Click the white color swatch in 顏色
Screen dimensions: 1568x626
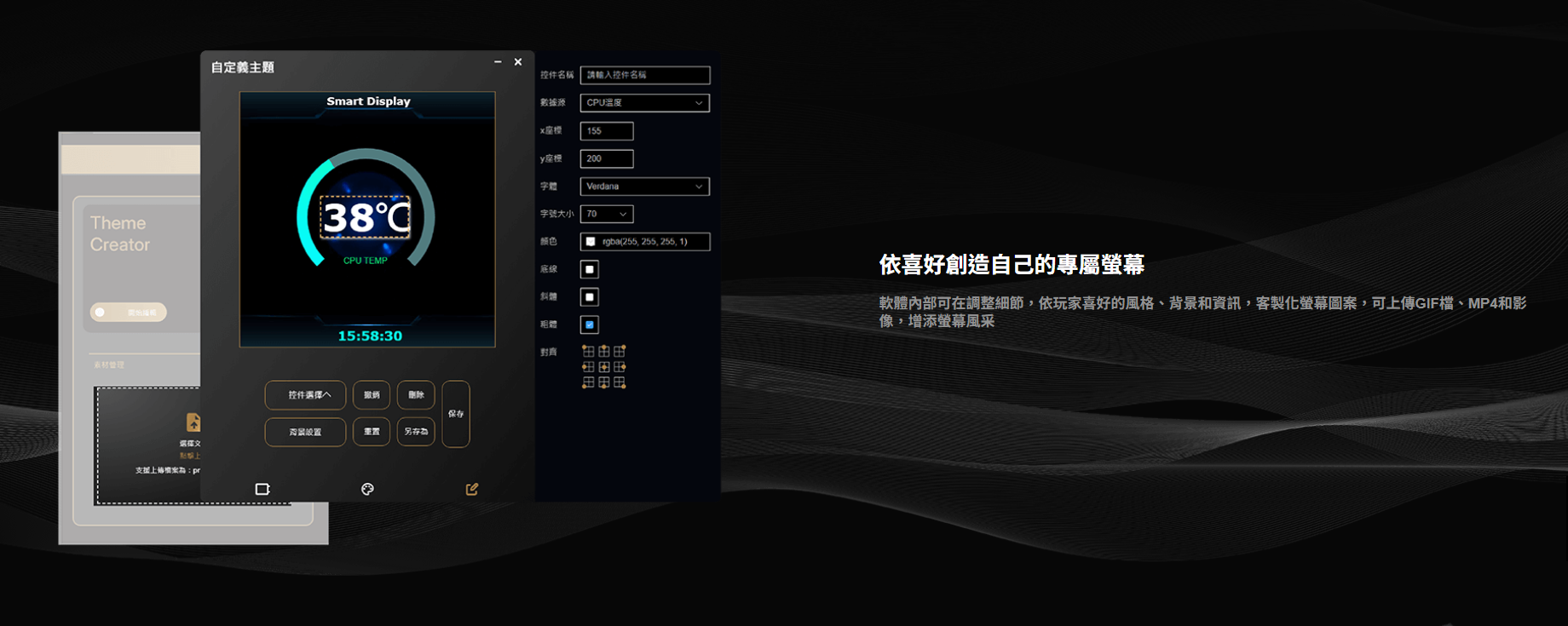pos(591,242)
